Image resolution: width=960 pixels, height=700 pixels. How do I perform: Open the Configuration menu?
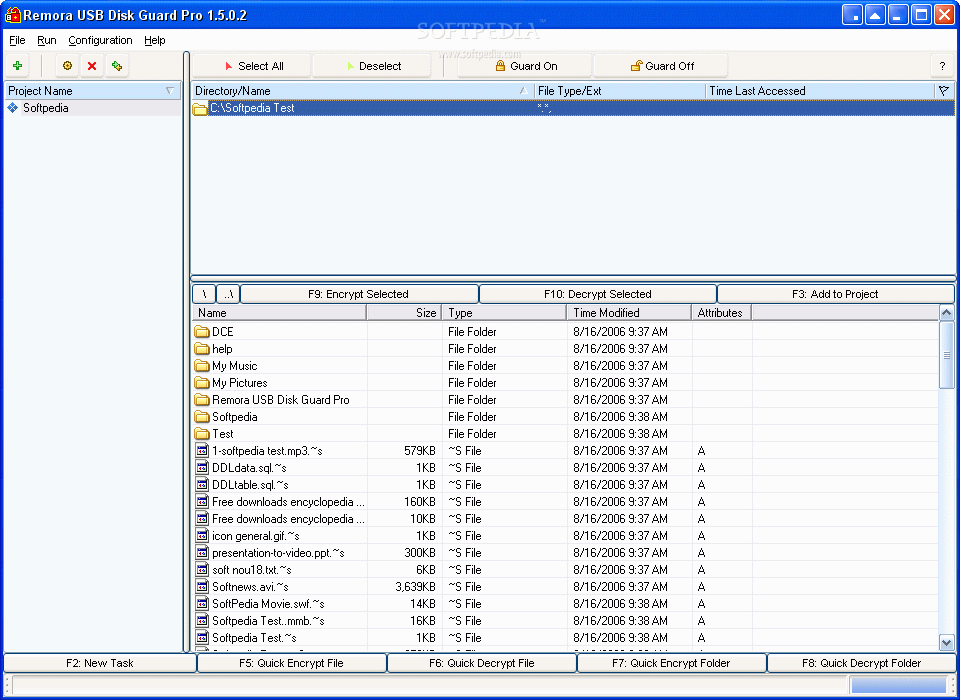[100, 40]
